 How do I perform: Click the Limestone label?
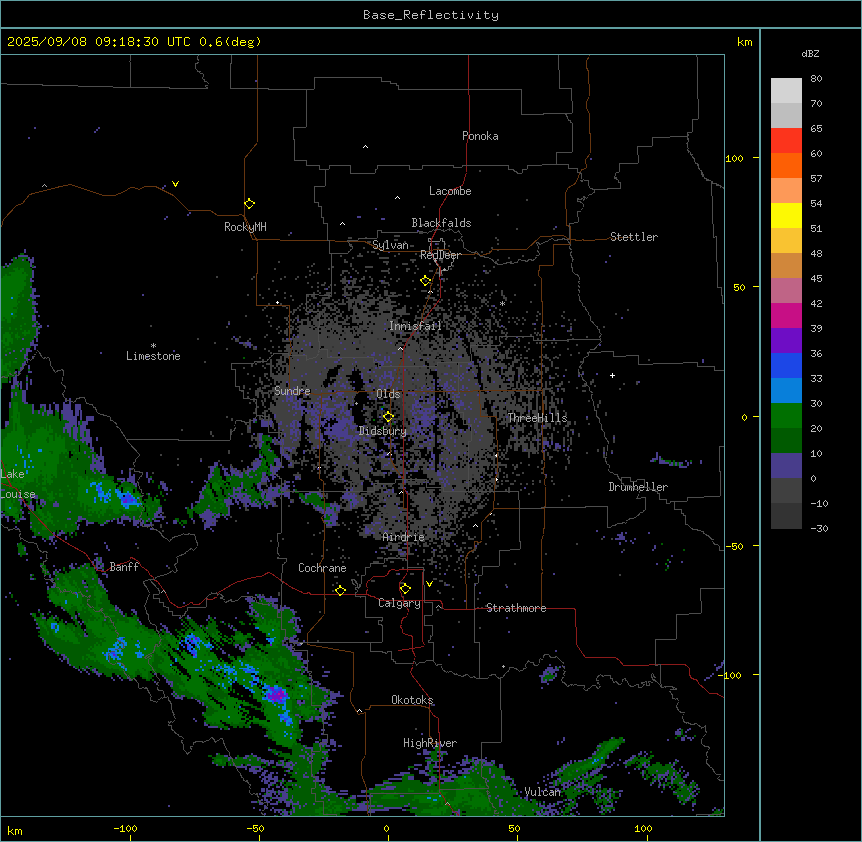[x=153, y=356]
